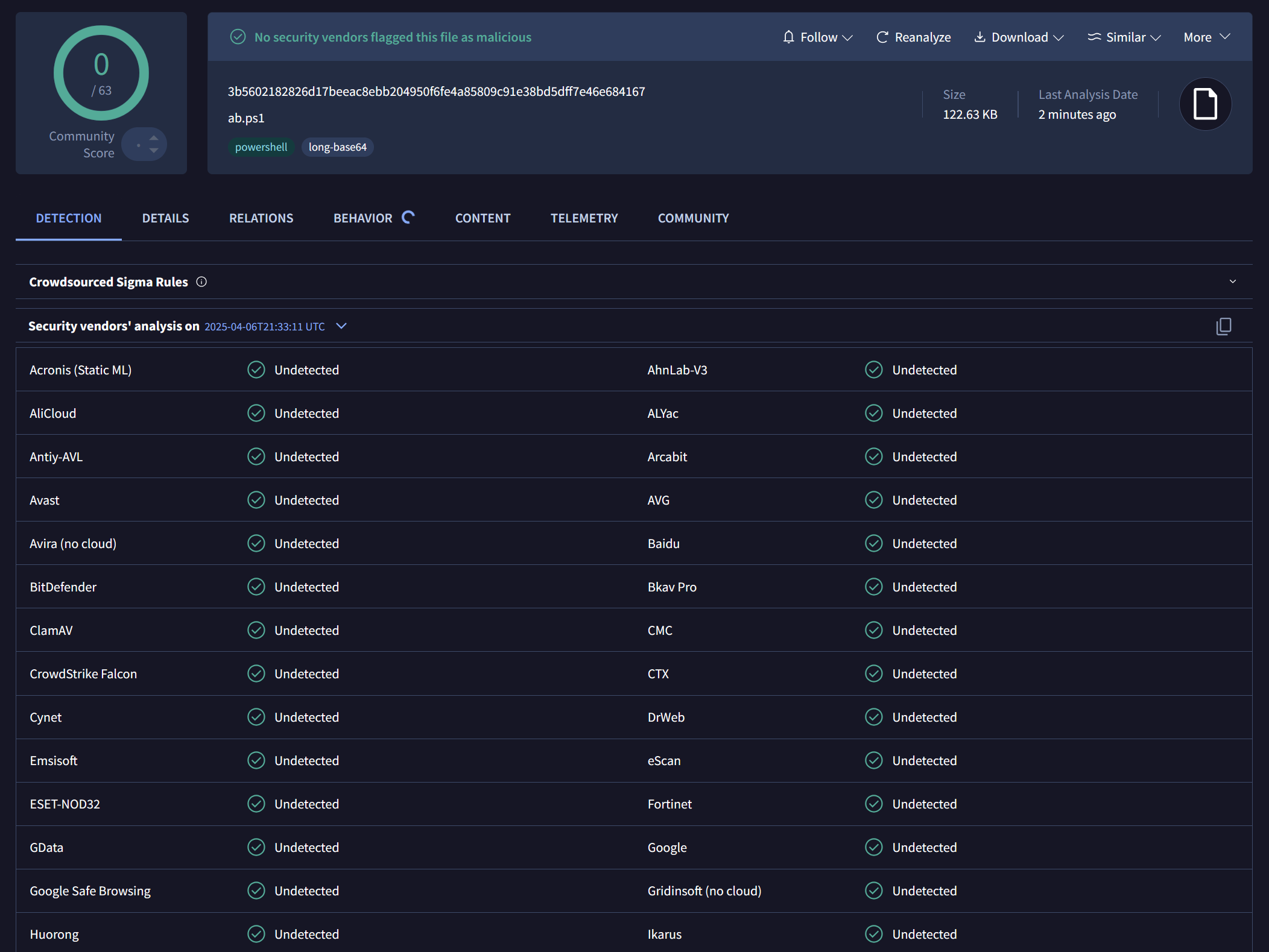
Task: Switch to the Behavior tab
Action: click(x=363, y=218)
